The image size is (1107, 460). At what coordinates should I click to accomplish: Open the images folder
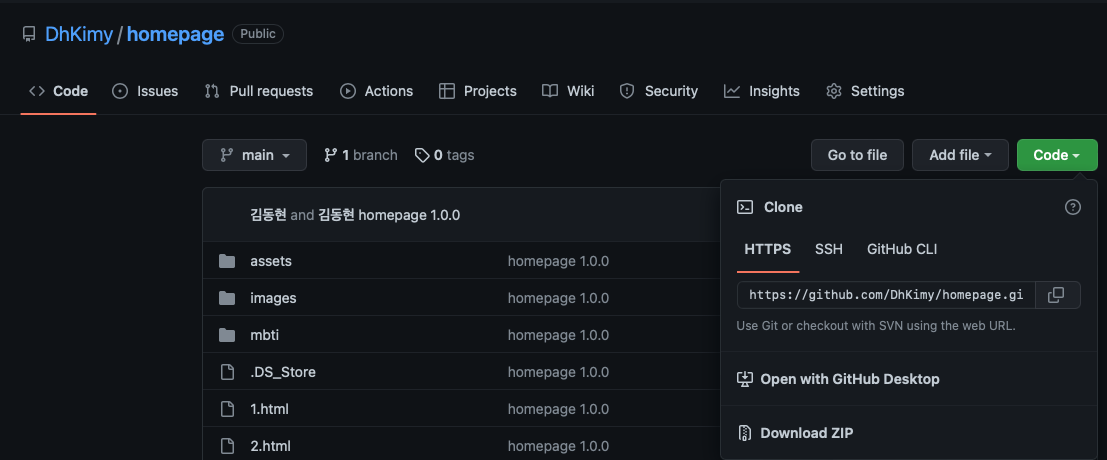273,298
